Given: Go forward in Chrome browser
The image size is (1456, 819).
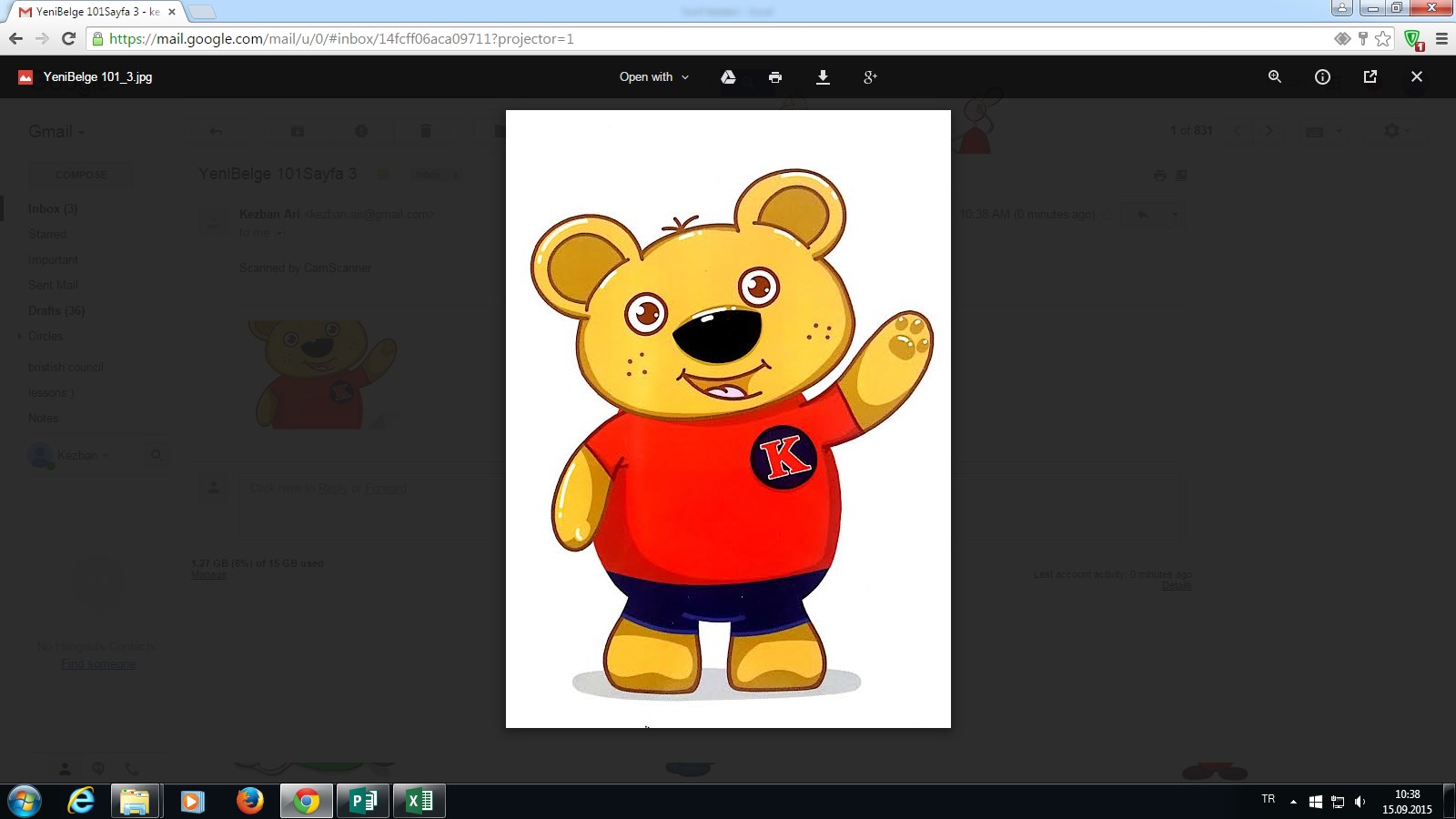Looking at the screenshot, I should (42, 38).
